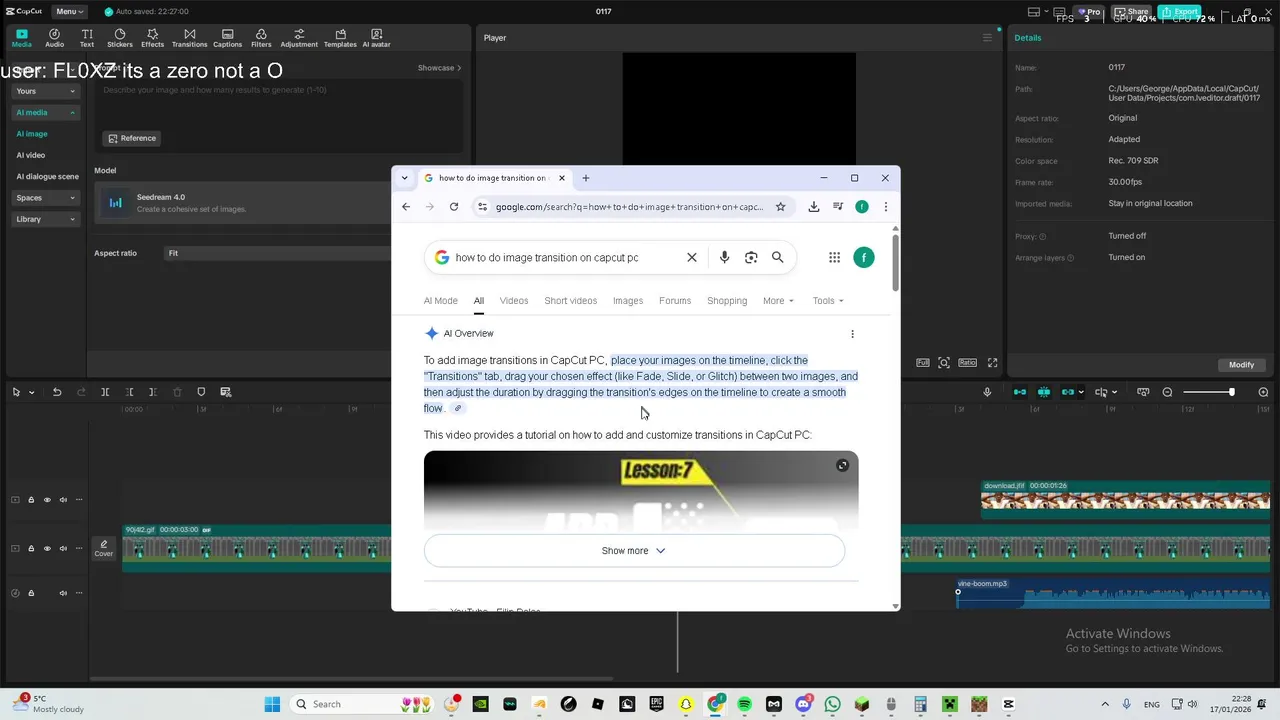
Task: Click the timeline zoom slider handle
Action: pos(1231,392)
